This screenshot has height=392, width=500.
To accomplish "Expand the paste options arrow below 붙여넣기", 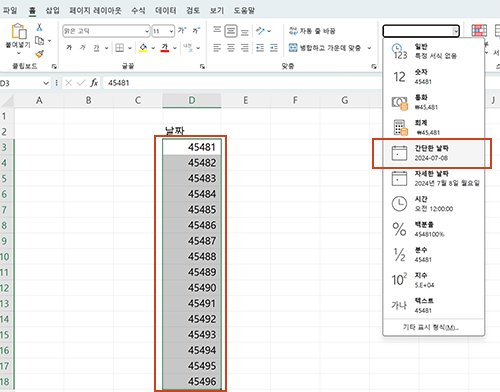I will (x=19, y=53).
